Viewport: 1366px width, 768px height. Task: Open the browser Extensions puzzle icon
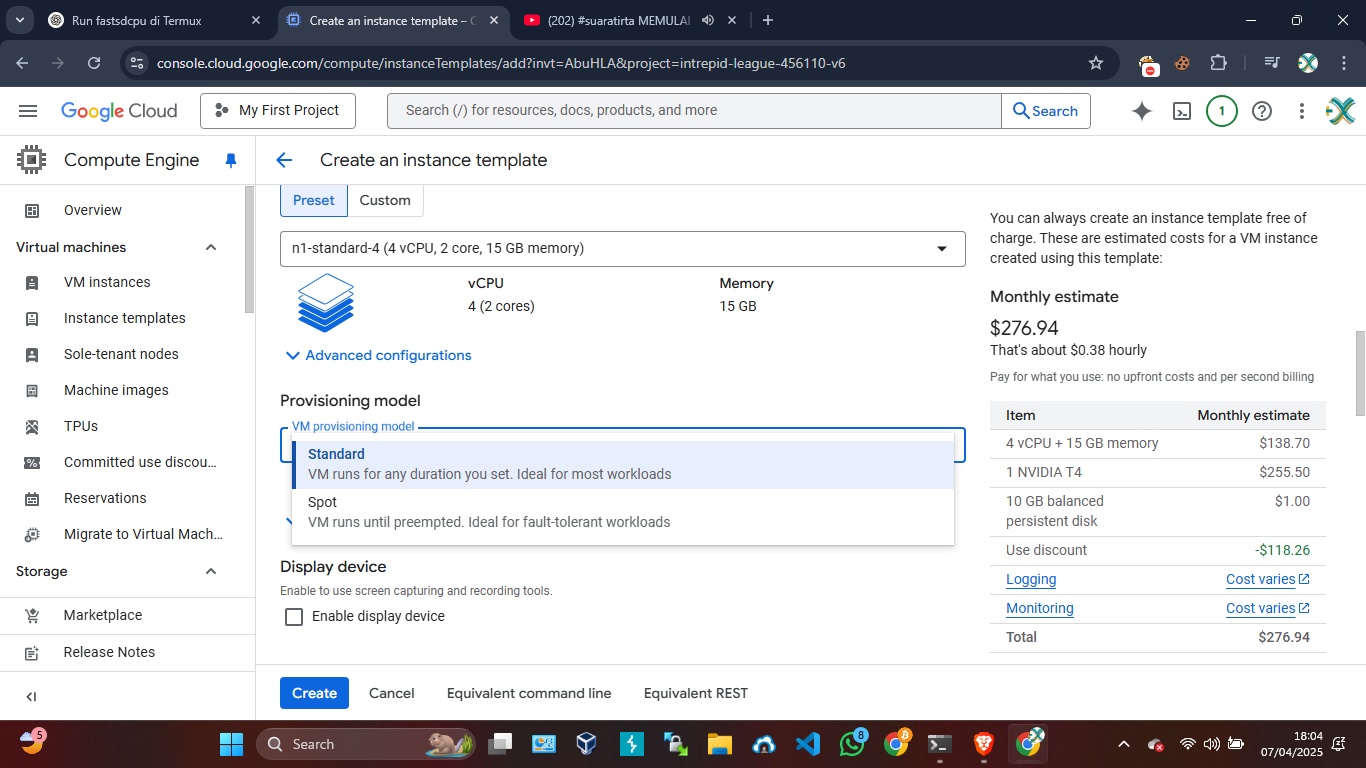pos(1218,63)
